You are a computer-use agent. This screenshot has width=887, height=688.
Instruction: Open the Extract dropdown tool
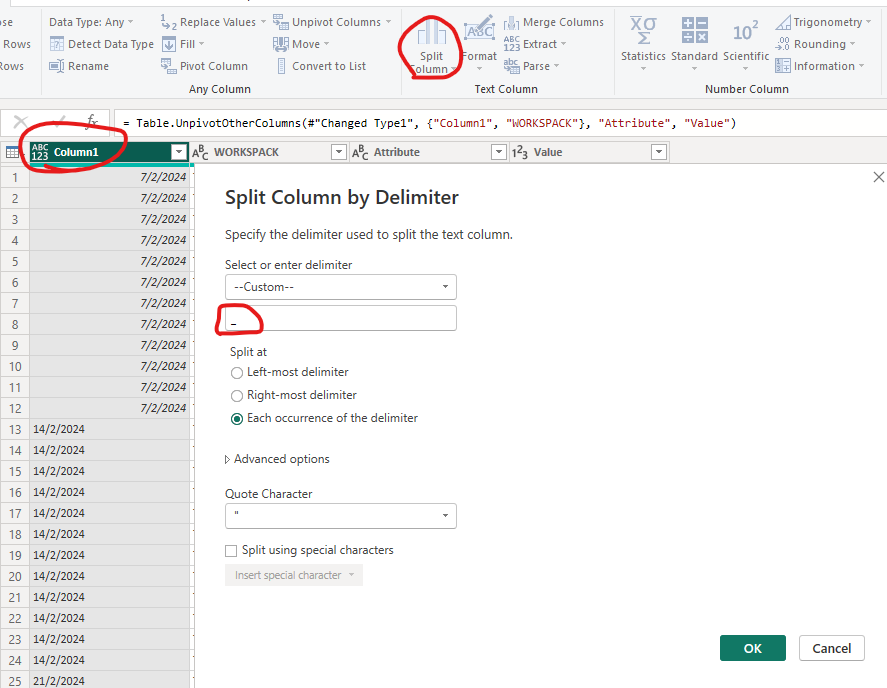tap(535, 44)
